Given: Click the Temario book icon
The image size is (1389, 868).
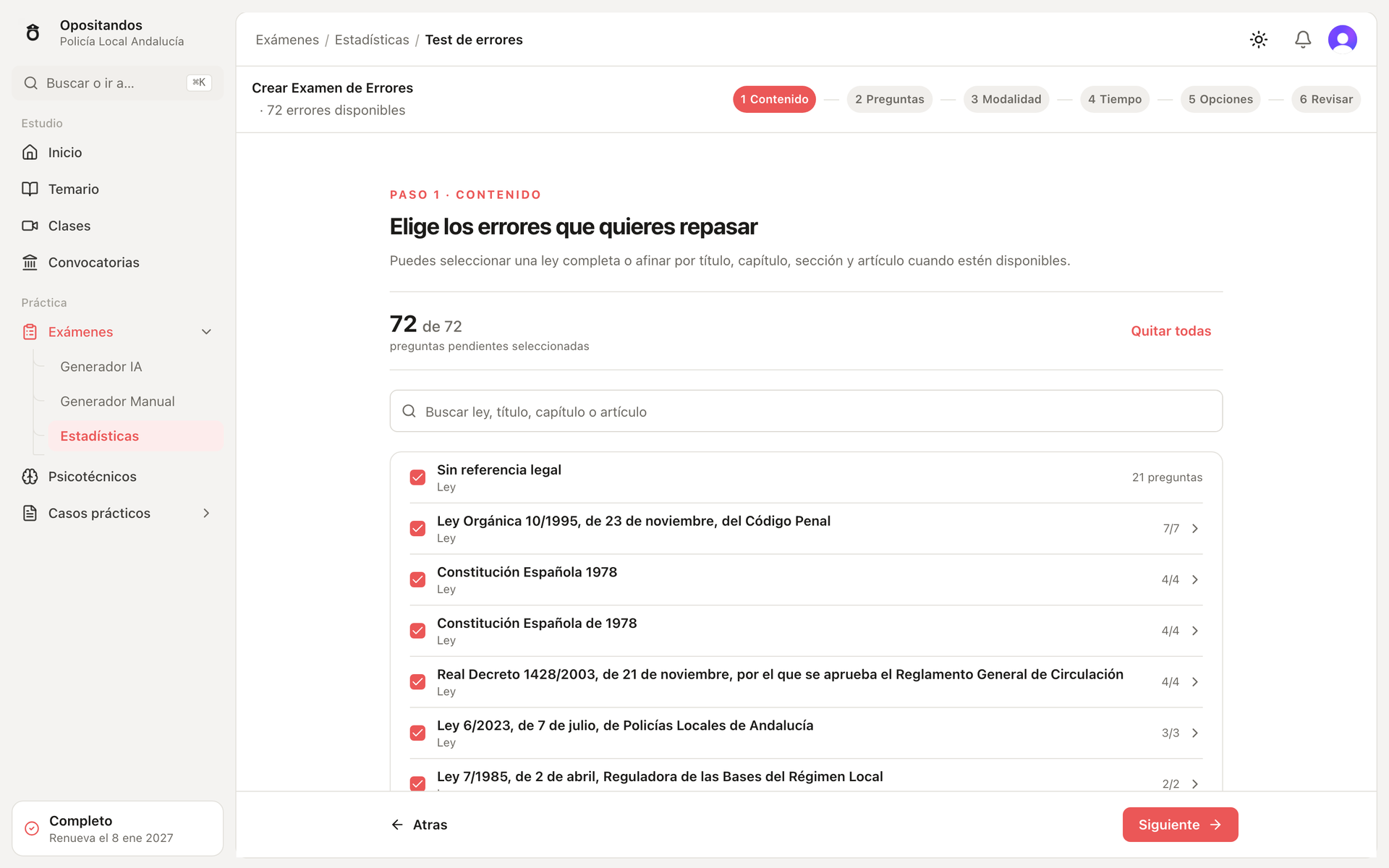Looking at the screenshot, I should tap(30, 189).
